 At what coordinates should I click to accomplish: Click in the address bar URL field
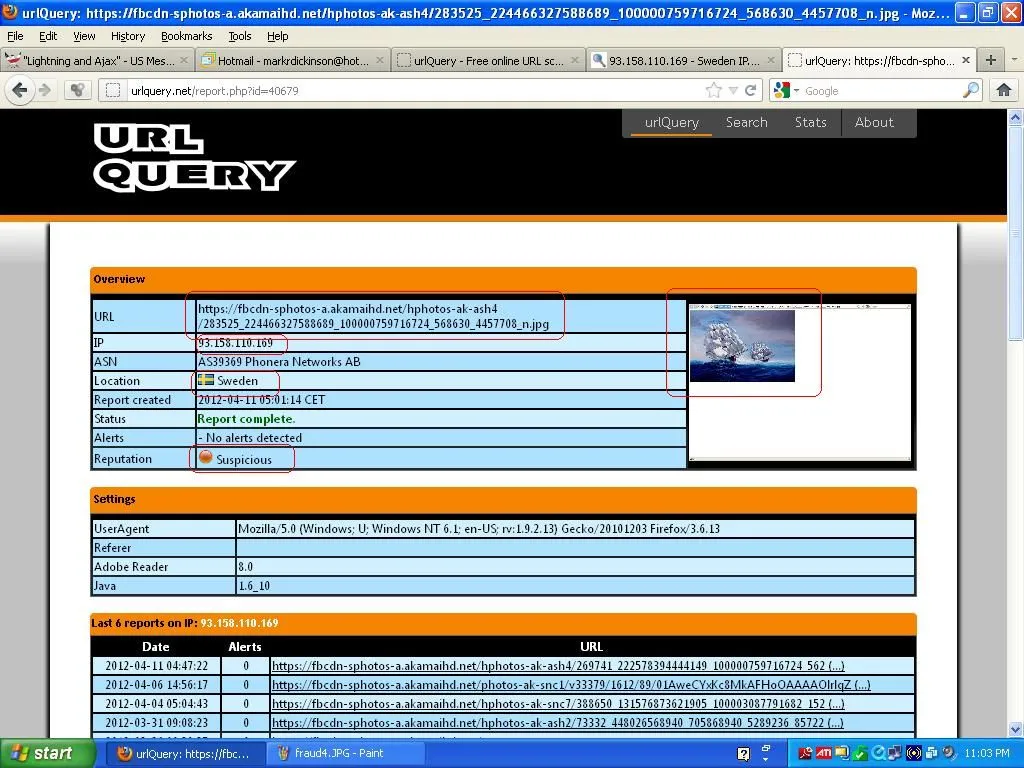click(x=400, y=90)
